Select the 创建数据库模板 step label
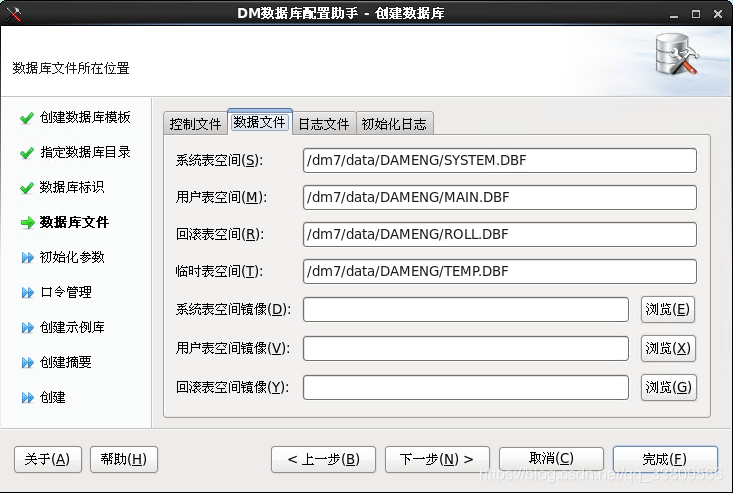 tap(85, 117)
